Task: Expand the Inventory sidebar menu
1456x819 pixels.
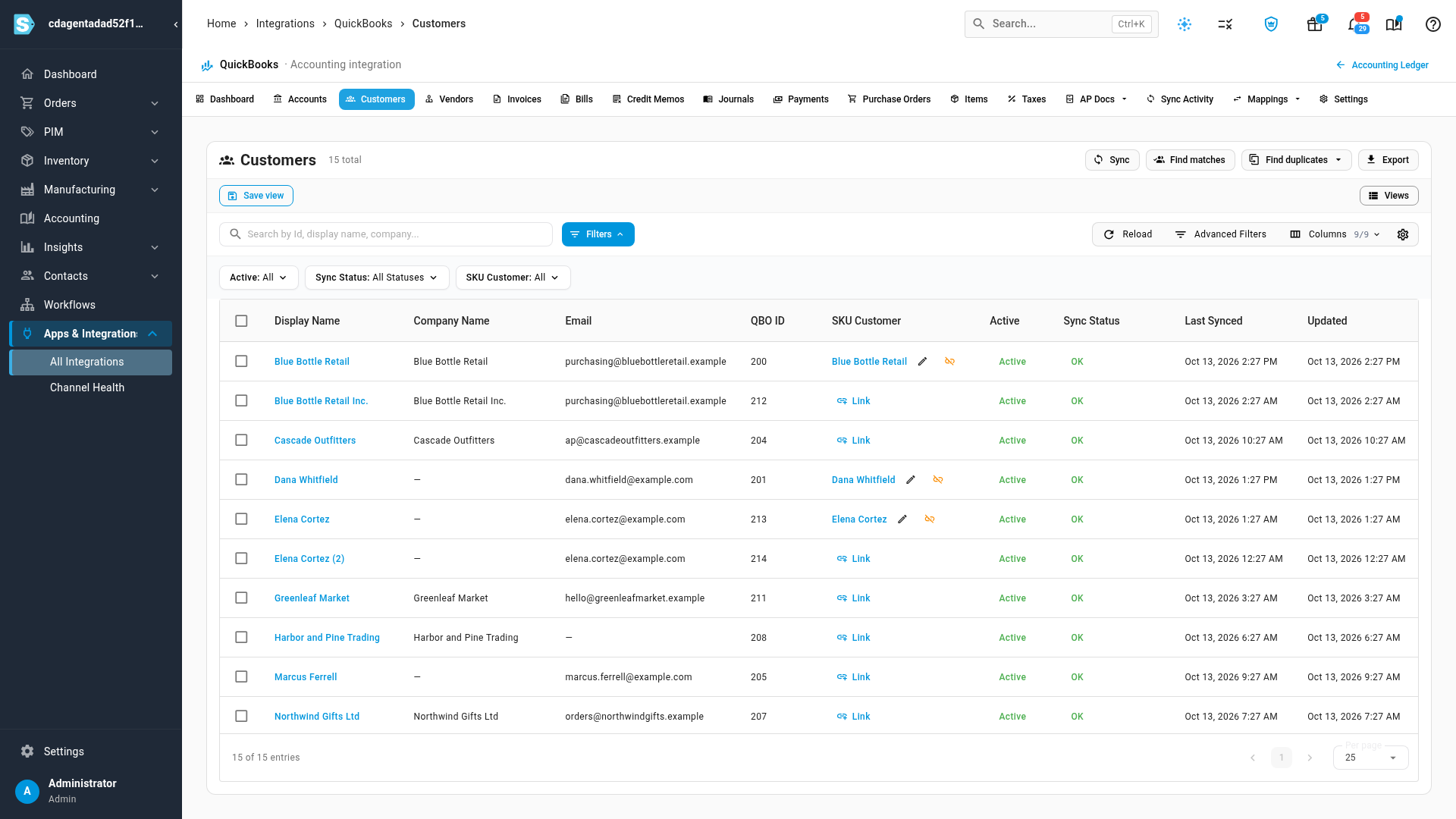Action: click(91, 161)
